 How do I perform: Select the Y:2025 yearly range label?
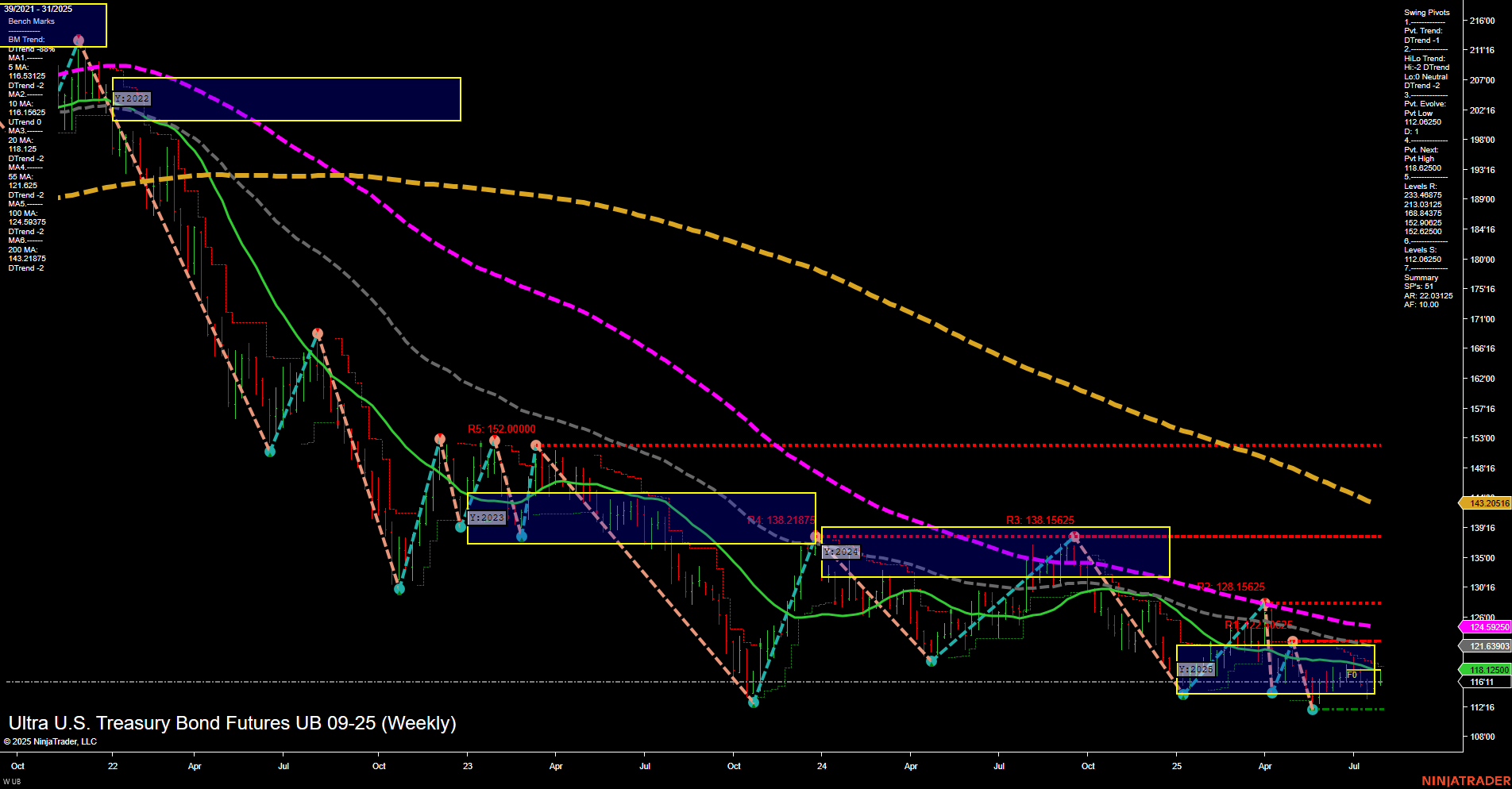pos(1196,669)
